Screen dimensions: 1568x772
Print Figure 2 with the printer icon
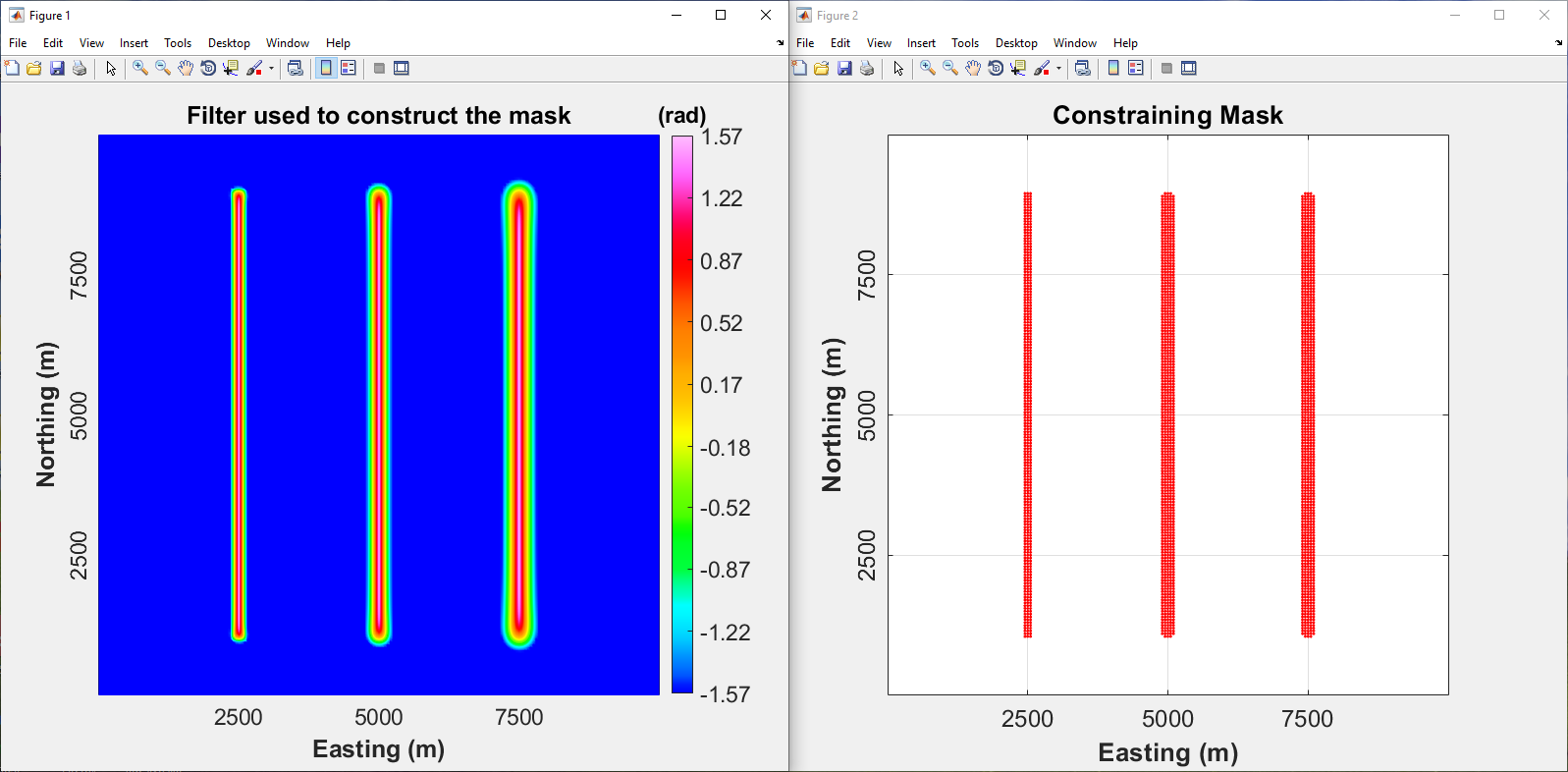tap(867, 68)
